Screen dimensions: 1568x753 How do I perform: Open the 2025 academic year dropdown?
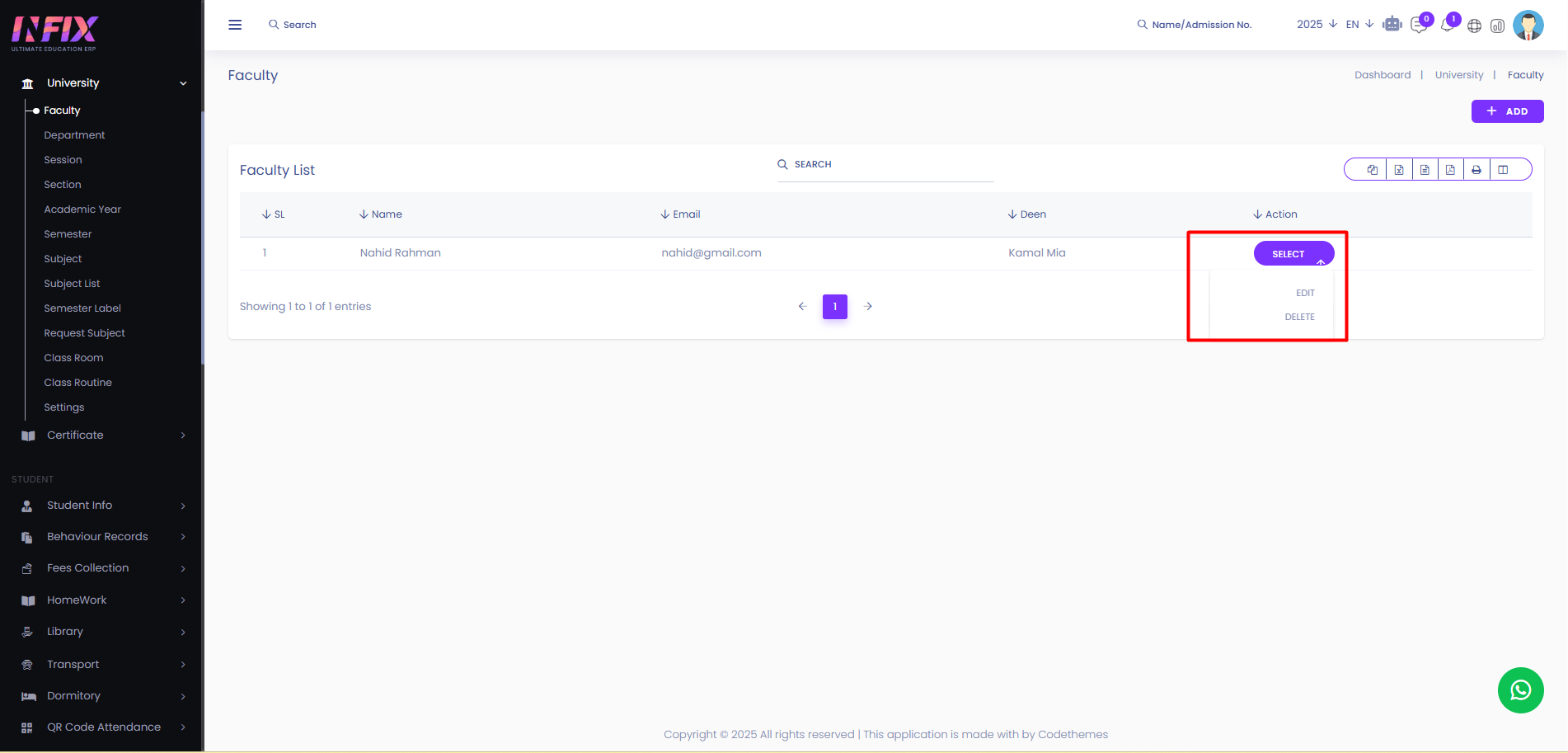(x=1317, y=25)
